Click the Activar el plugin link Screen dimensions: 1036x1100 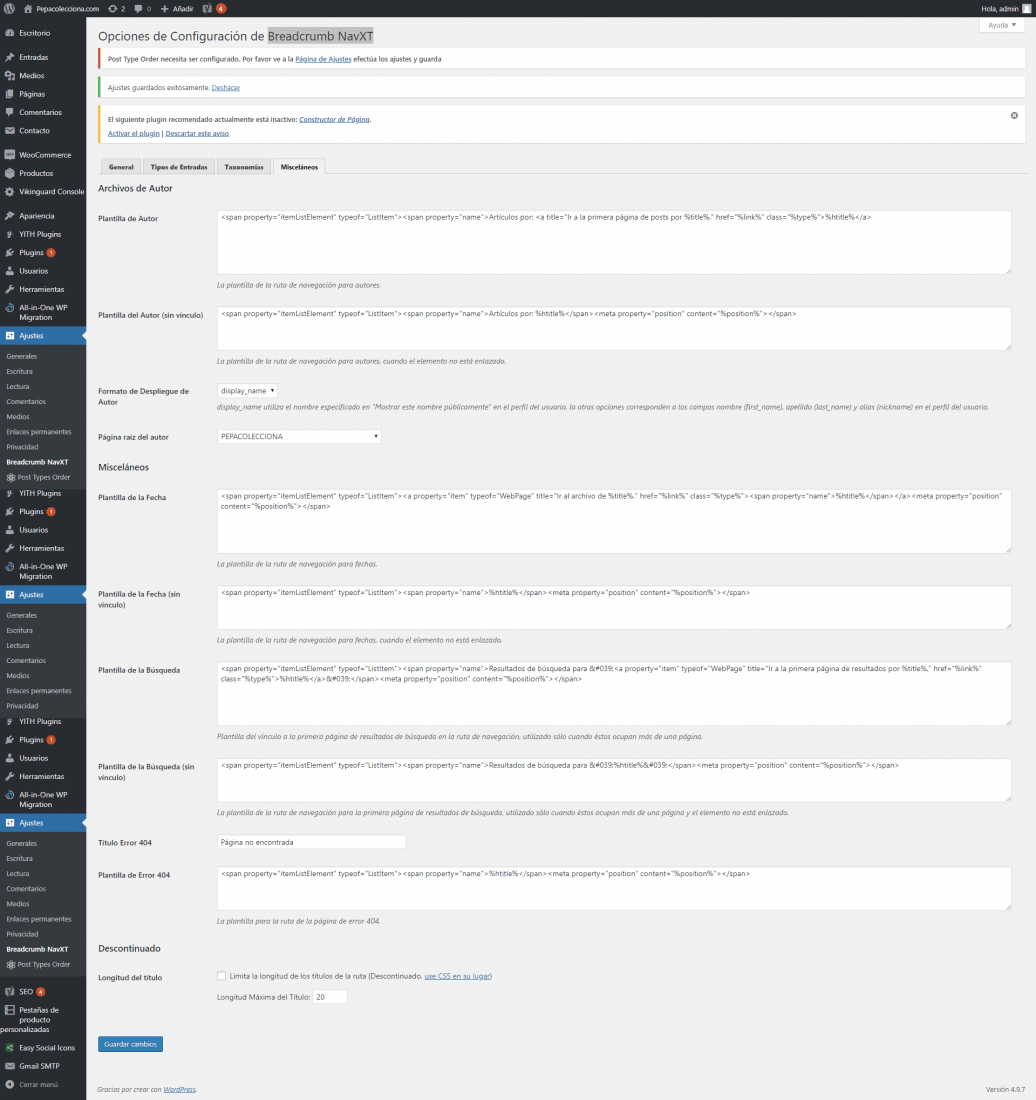click(x=133, y=133)
